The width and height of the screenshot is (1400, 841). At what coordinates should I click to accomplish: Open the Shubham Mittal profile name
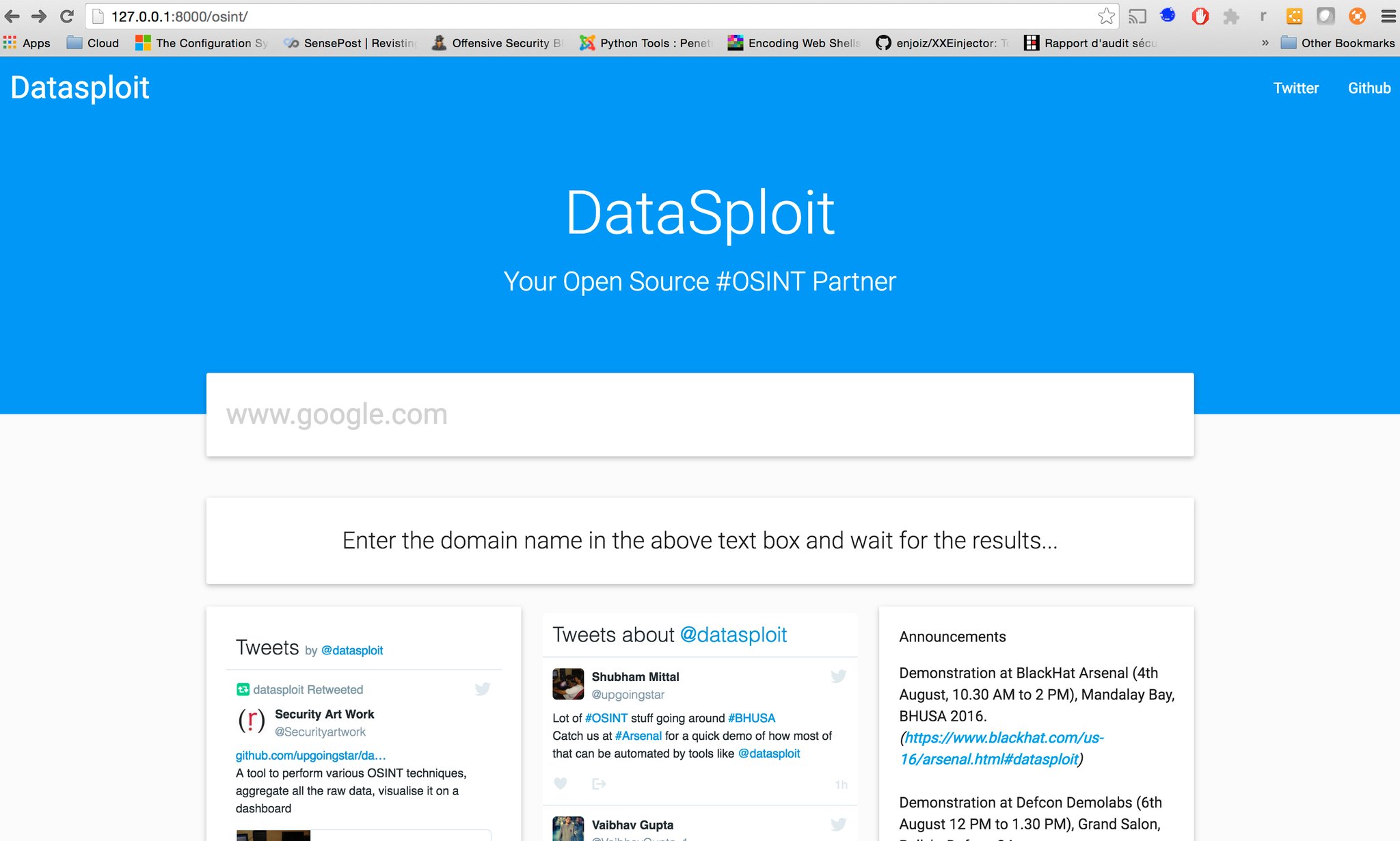(635, 676)
